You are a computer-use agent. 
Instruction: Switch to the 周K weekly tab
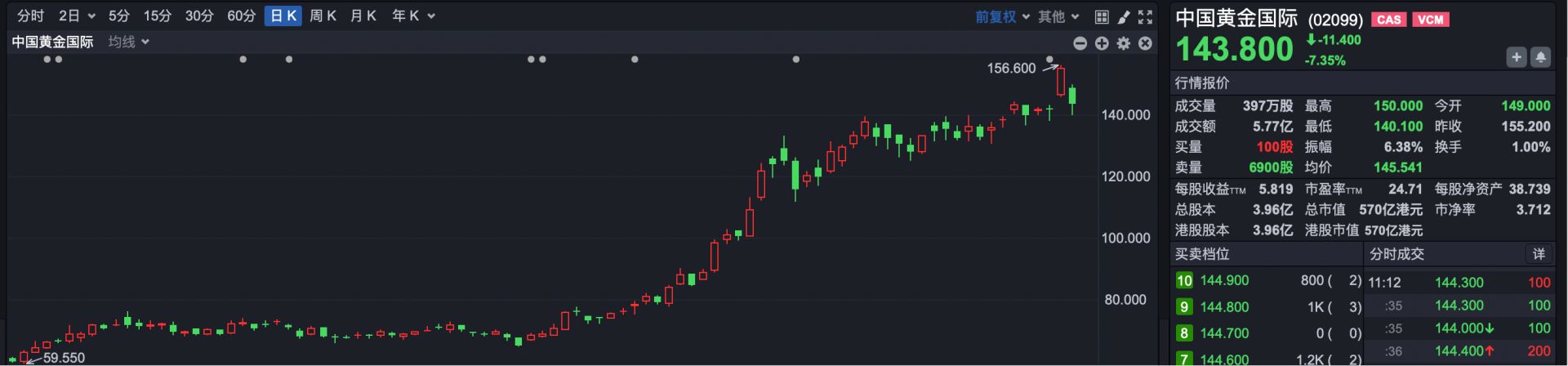[x=323, y=16]
